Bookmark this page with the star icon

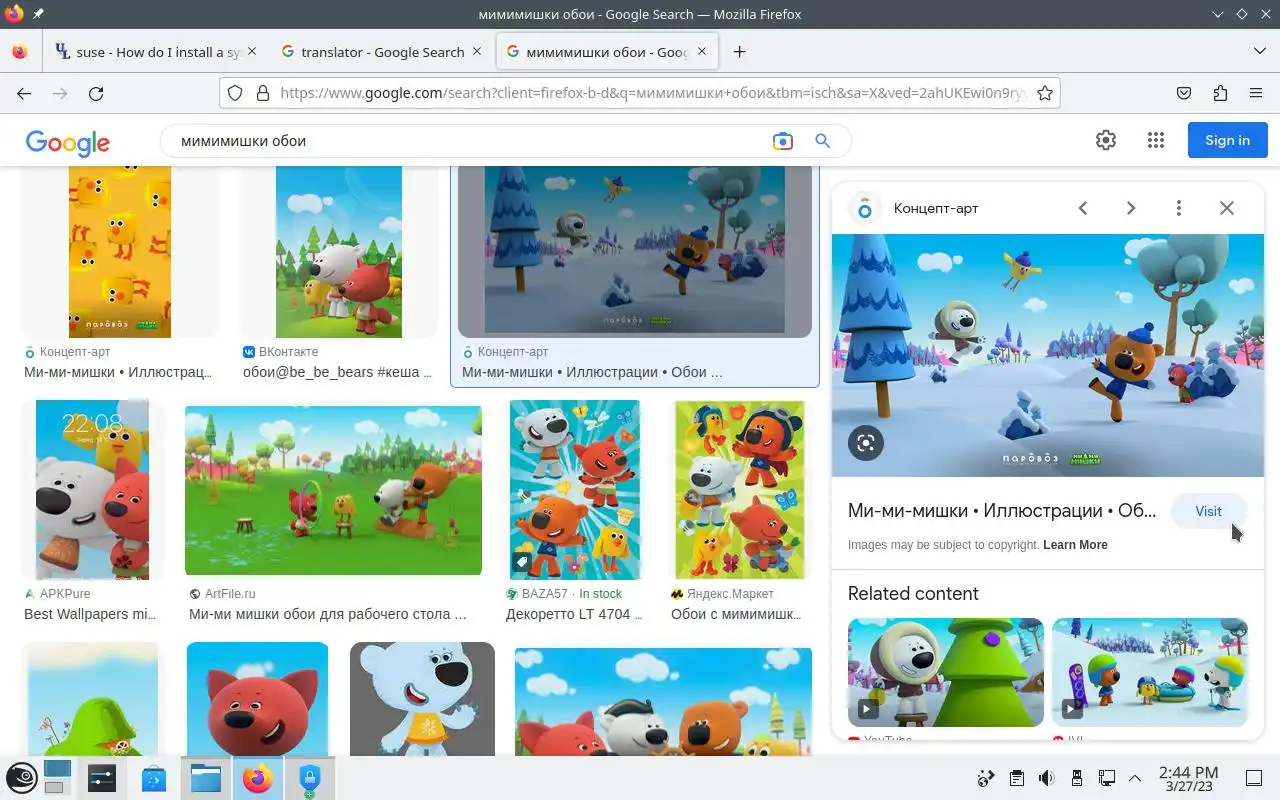[1045, 93]
